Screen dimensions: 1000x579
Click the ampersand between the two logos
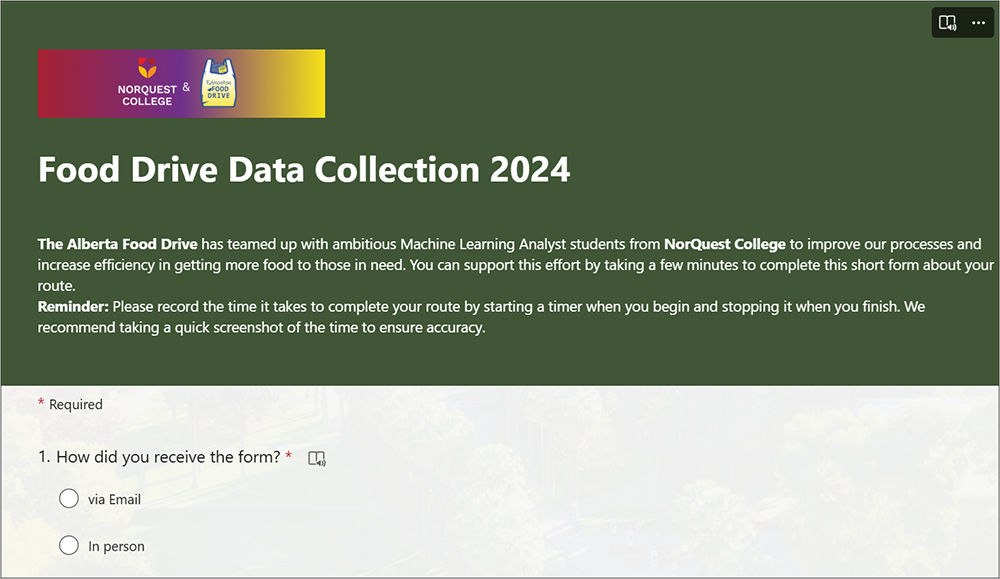coord(186,85)
